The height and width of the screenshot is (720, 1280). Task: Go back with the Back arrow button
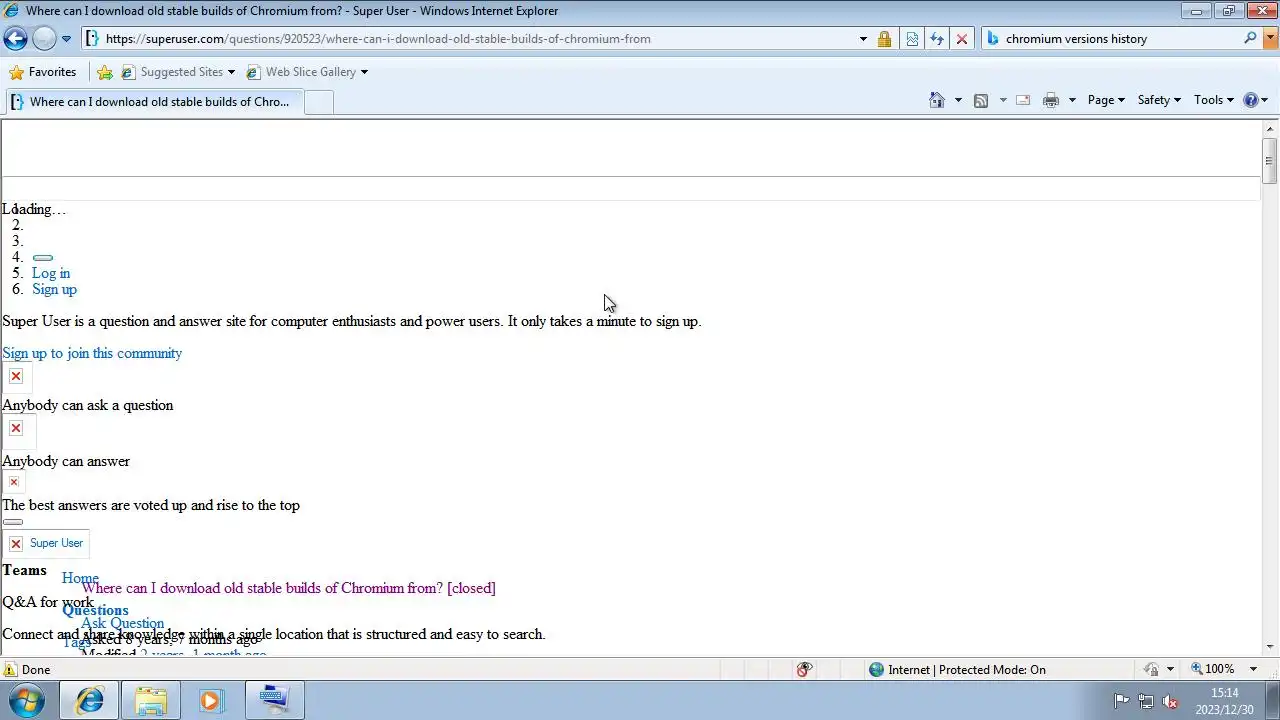tap(15, 39)
